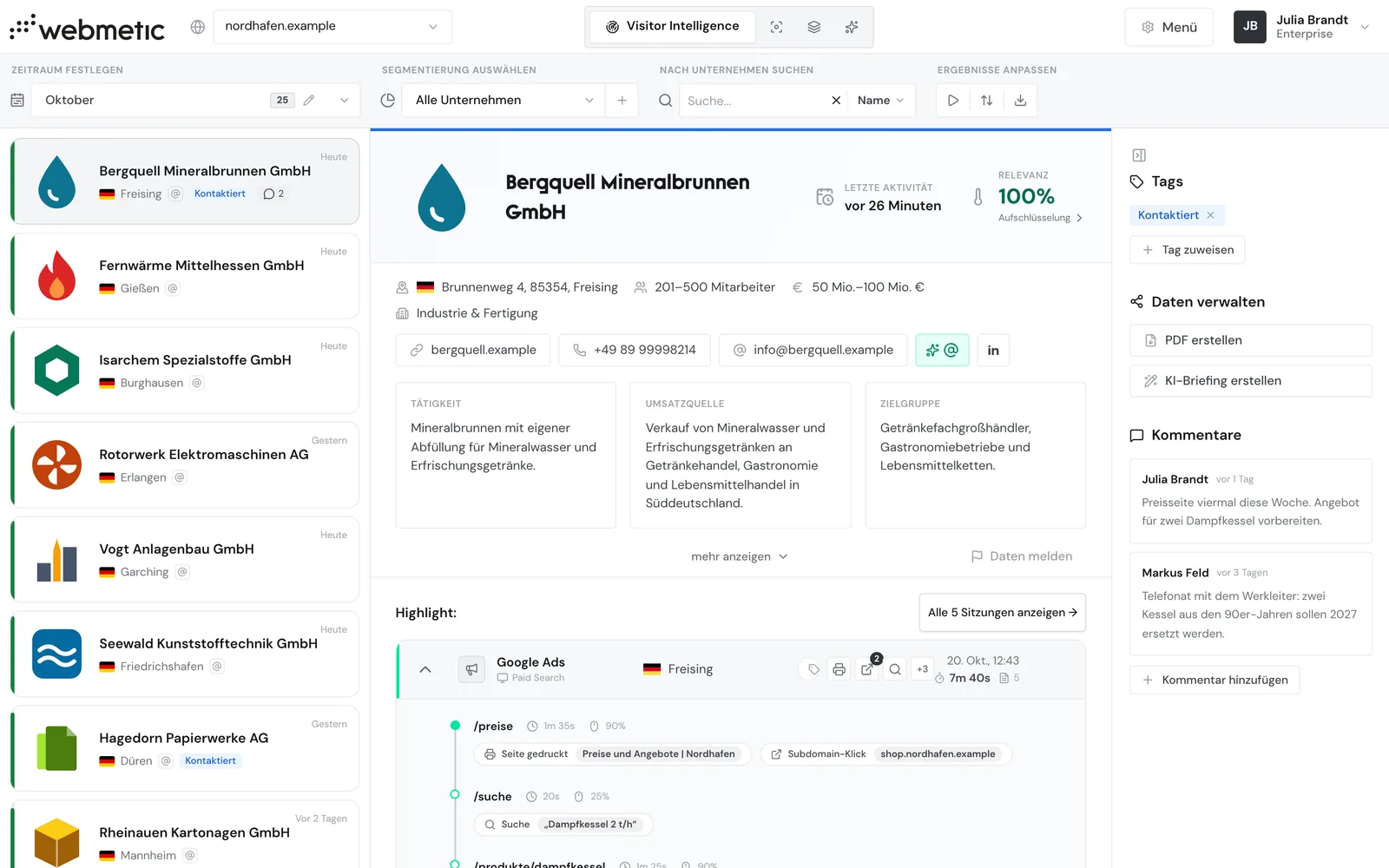
Task: Collapse the Google Ads session
Action: (x=425, y=669)
